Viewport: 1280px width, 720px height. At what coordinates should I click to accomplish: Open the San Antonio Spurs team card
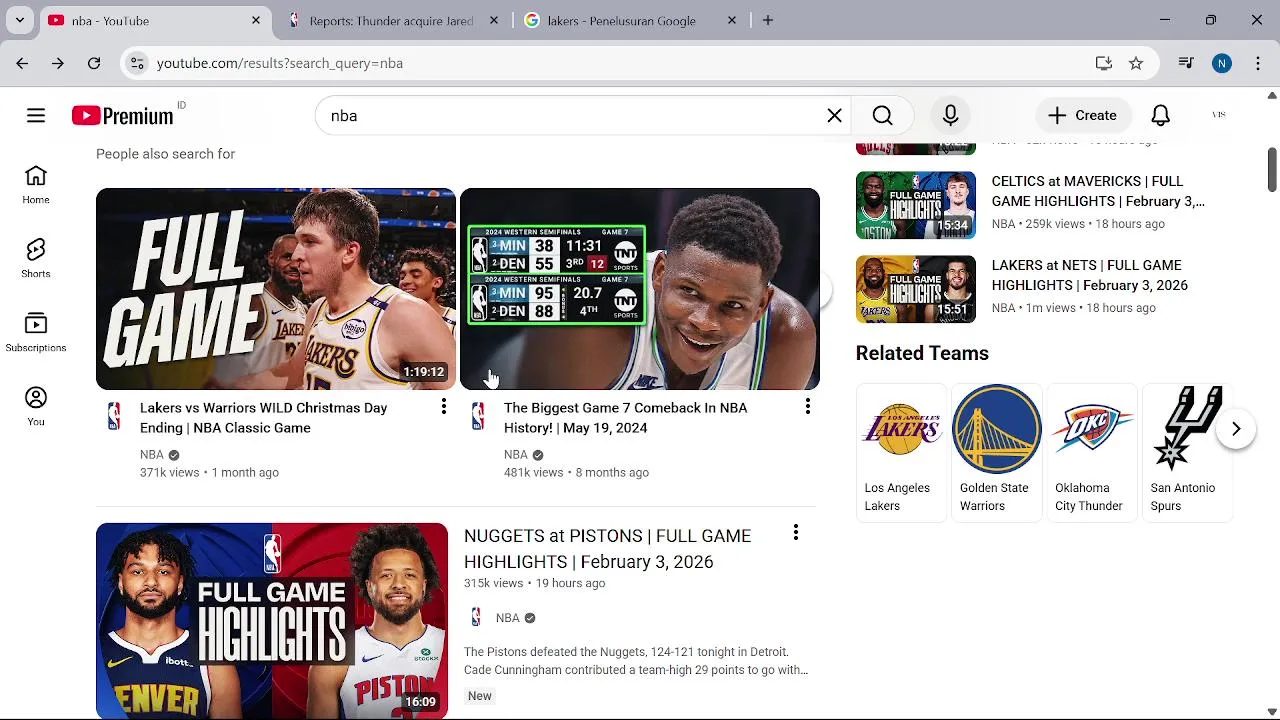coord(1186,452)
